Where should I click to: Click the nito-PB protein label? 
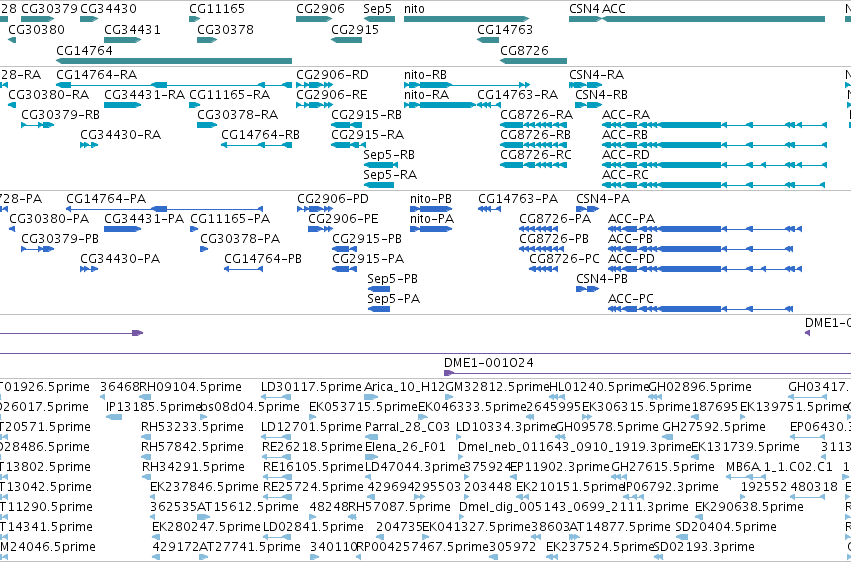pyautogui.click(x=431, y=199)
